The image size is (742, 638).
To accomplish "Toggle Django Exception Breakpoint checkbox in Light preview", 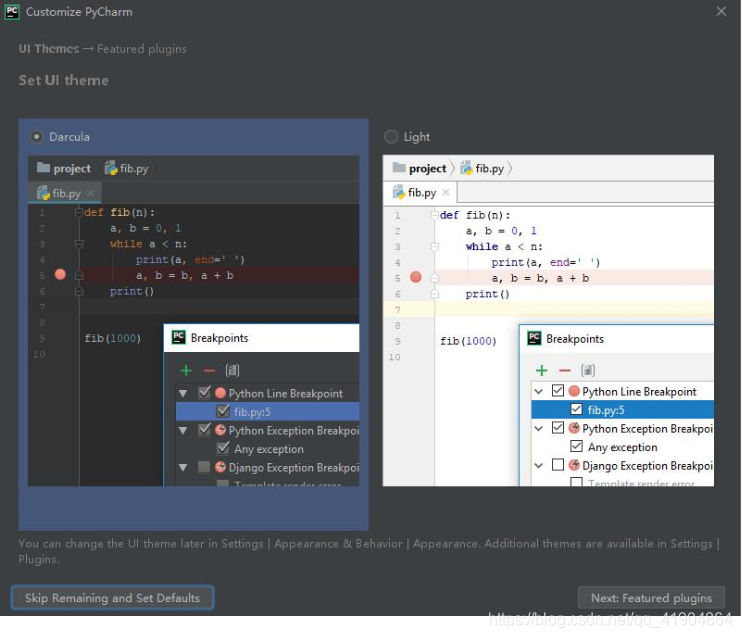I will 558,465.
